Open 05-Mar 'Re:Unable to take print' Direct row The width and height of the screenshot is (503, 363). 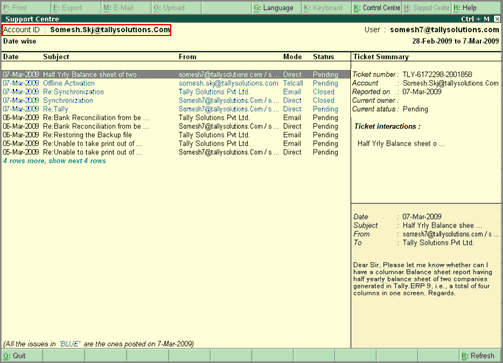pyautogui.click(x=175, y=152)
